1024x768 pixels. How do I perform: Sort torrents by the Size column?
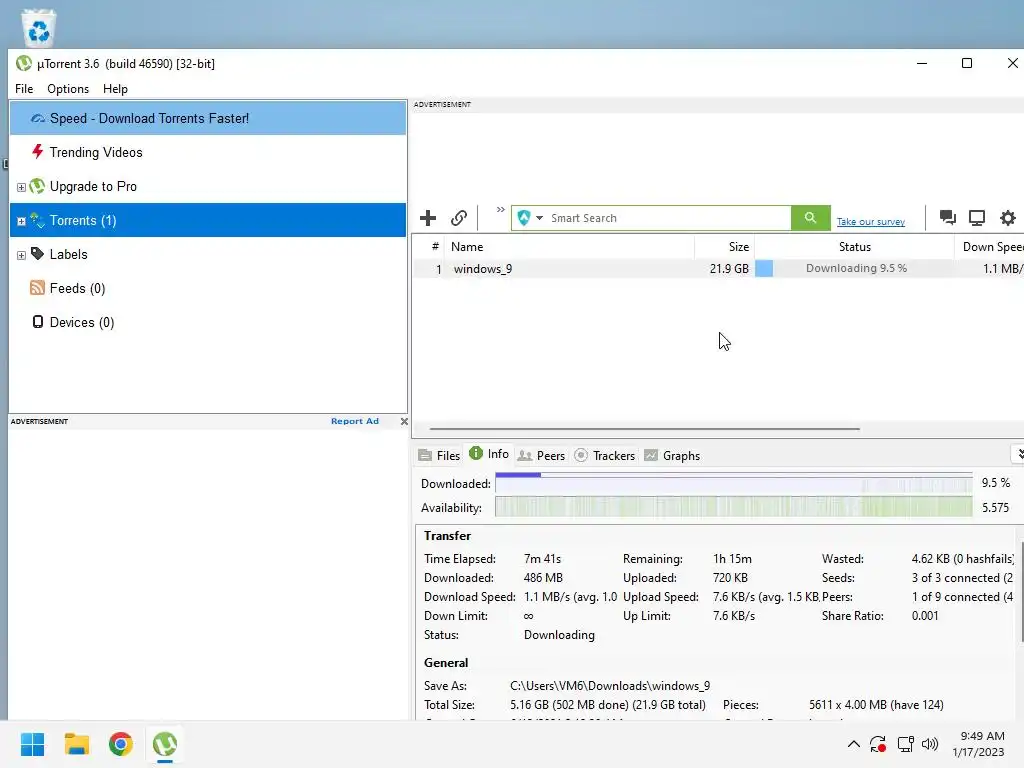click(x=724, y=247)
